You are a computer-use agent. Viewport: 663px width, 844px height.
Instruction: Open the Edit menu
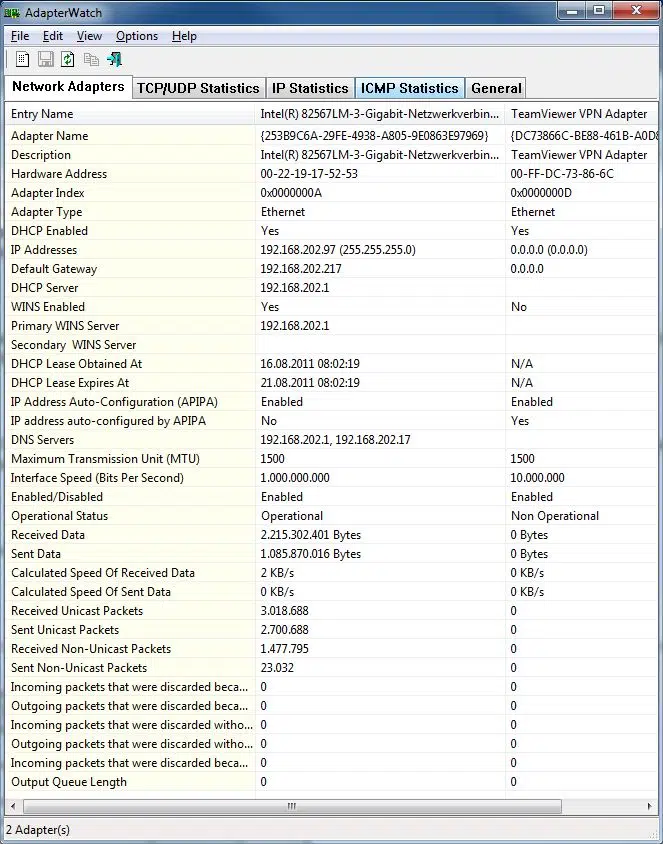pyautogui.click(x=53, y=36)
